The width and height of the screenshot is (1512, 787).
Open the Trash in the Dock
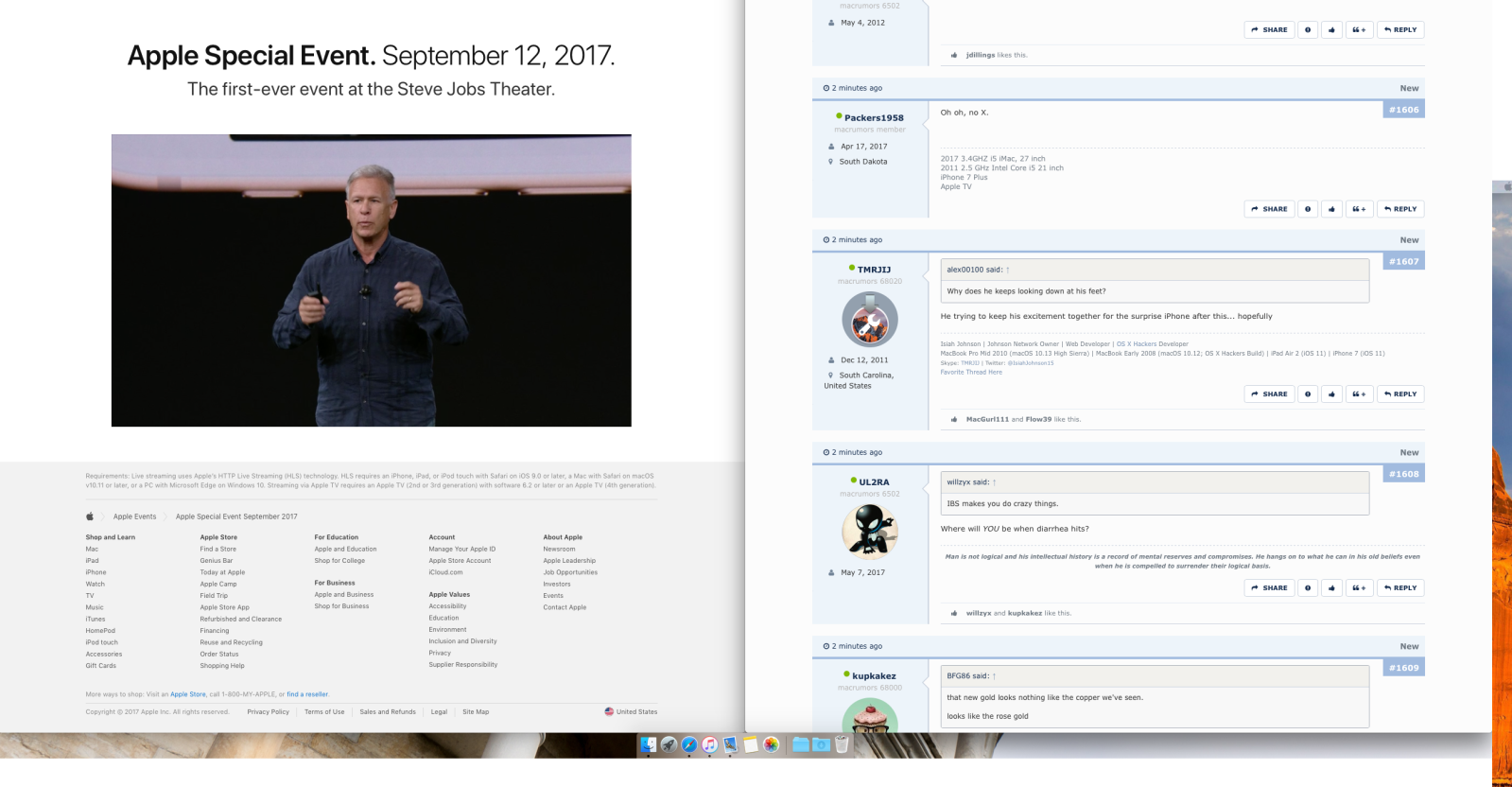click(842, 745)
